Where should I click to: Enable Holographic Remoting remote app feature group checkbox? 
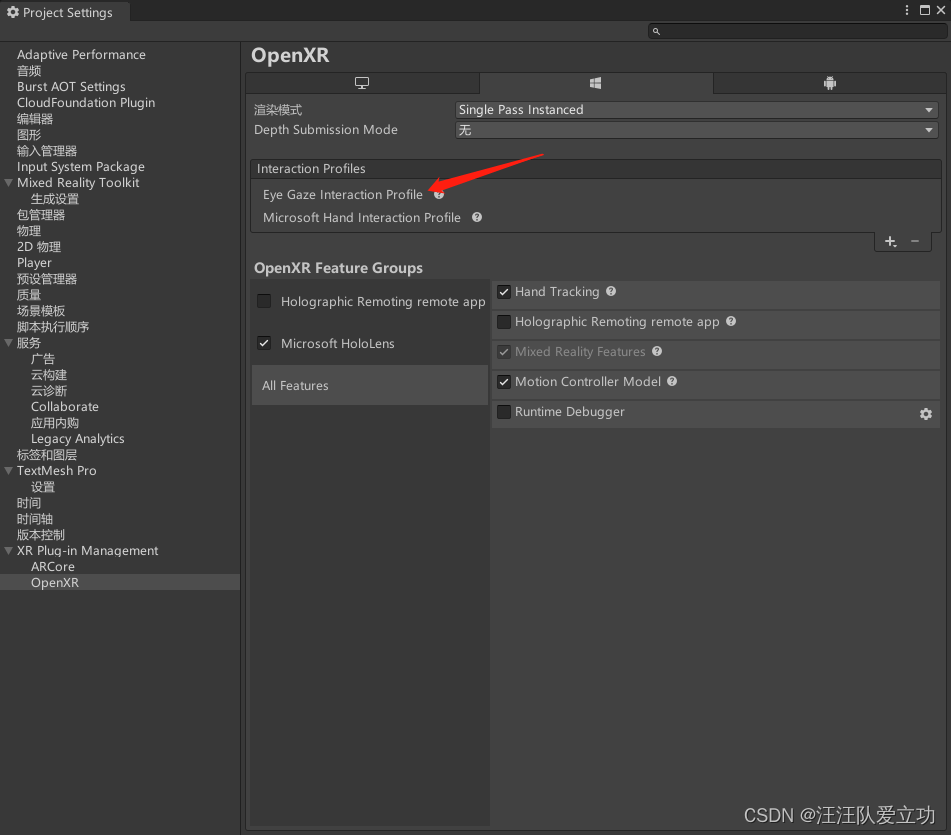pyautogui.click(x=264, y=301)
